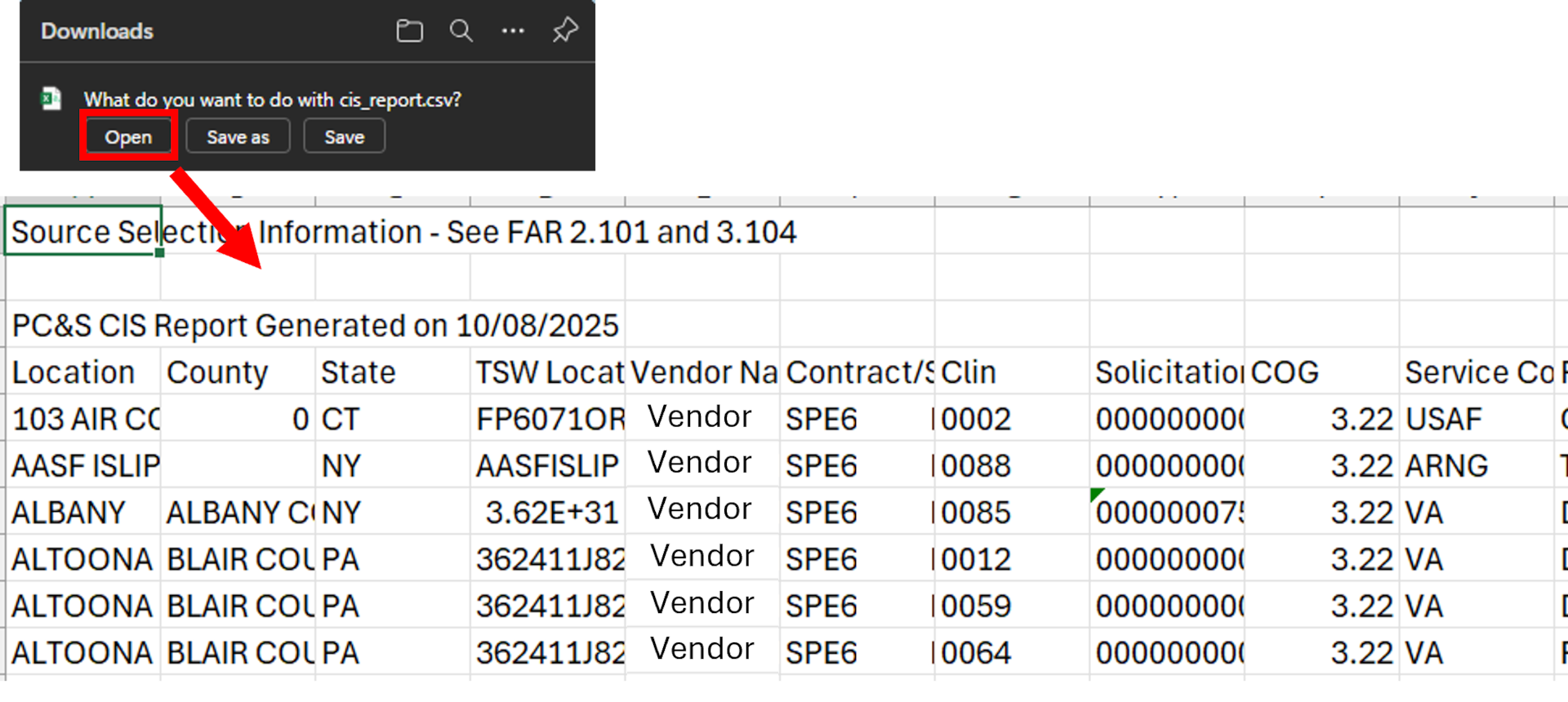Click the cis_report.csv Excel file icon
This screenshot has height=702, width=1568.
51,100
